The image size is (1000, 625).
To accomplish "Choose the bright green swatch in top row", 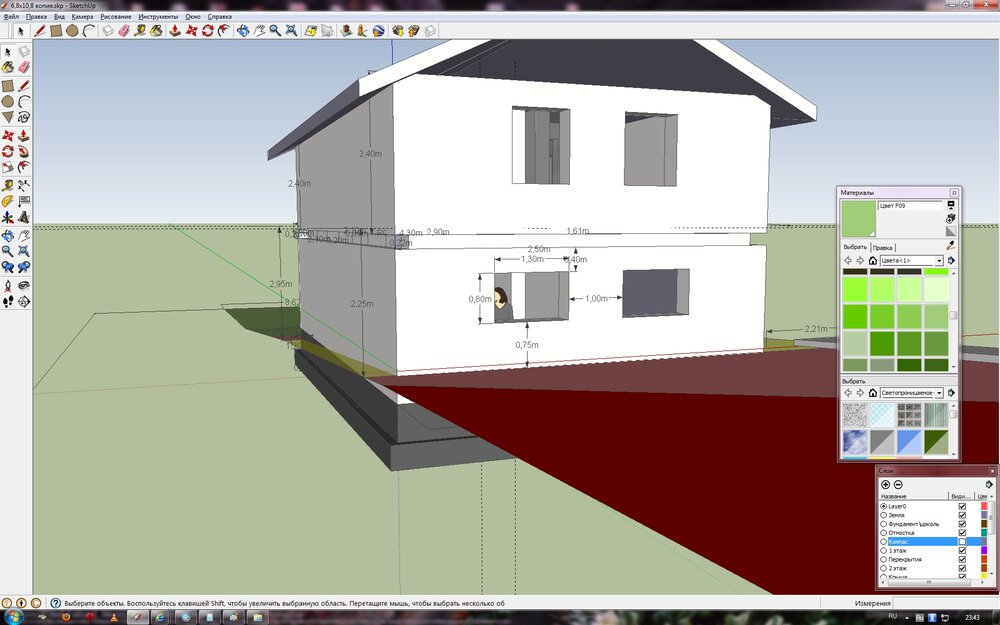I will (936, 272).
